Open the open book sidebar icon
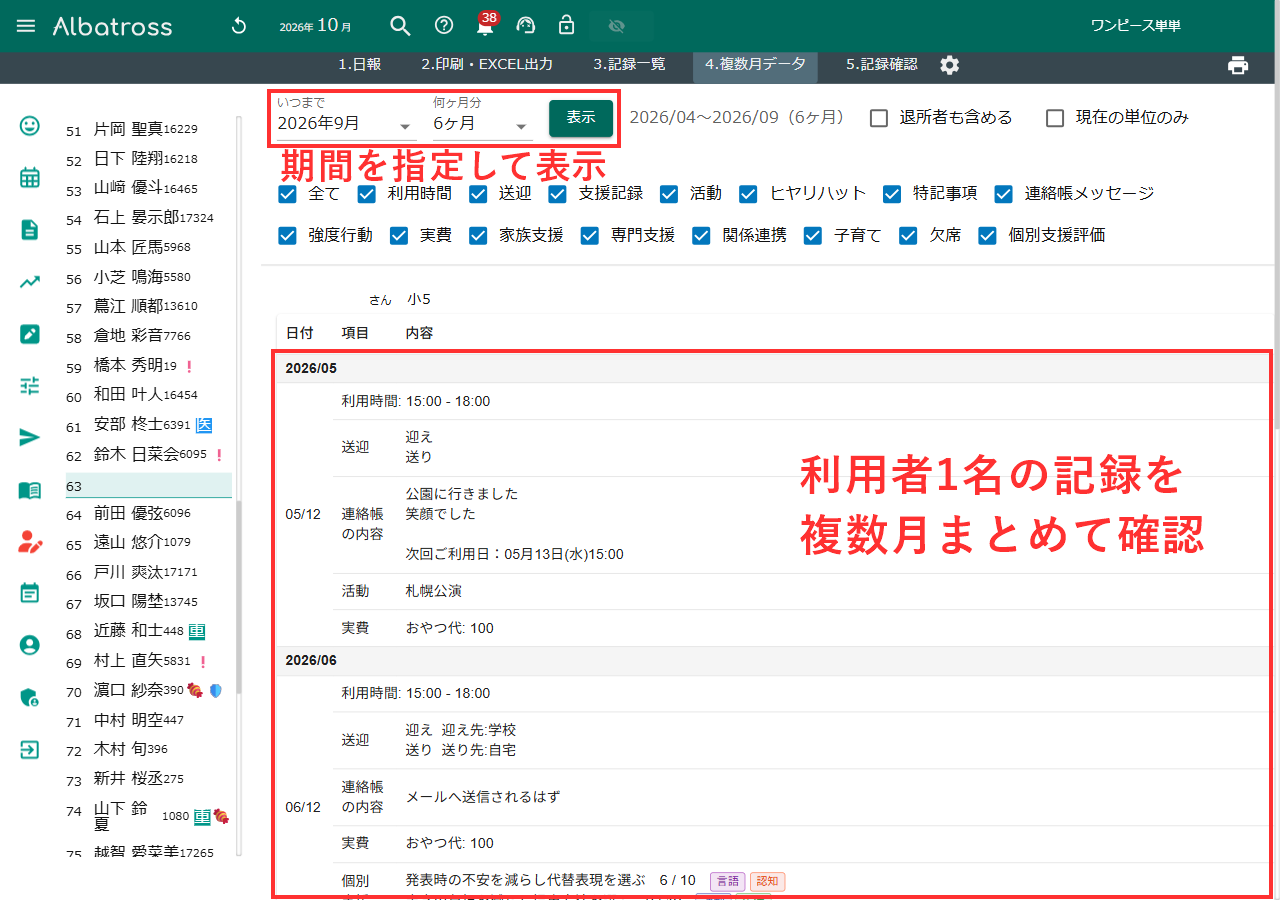This screenshot has width=1280, height=900. coord(30,490)
